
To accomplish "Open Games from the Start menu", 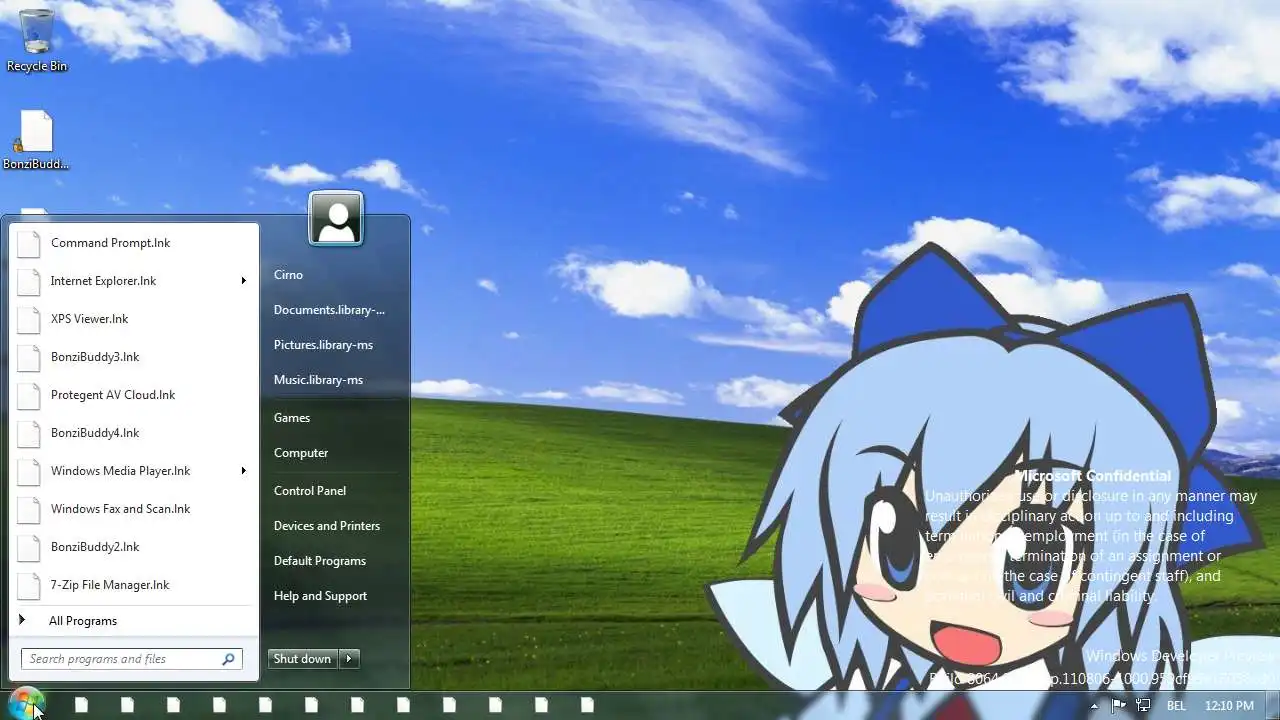I will [x=335, y=418].
